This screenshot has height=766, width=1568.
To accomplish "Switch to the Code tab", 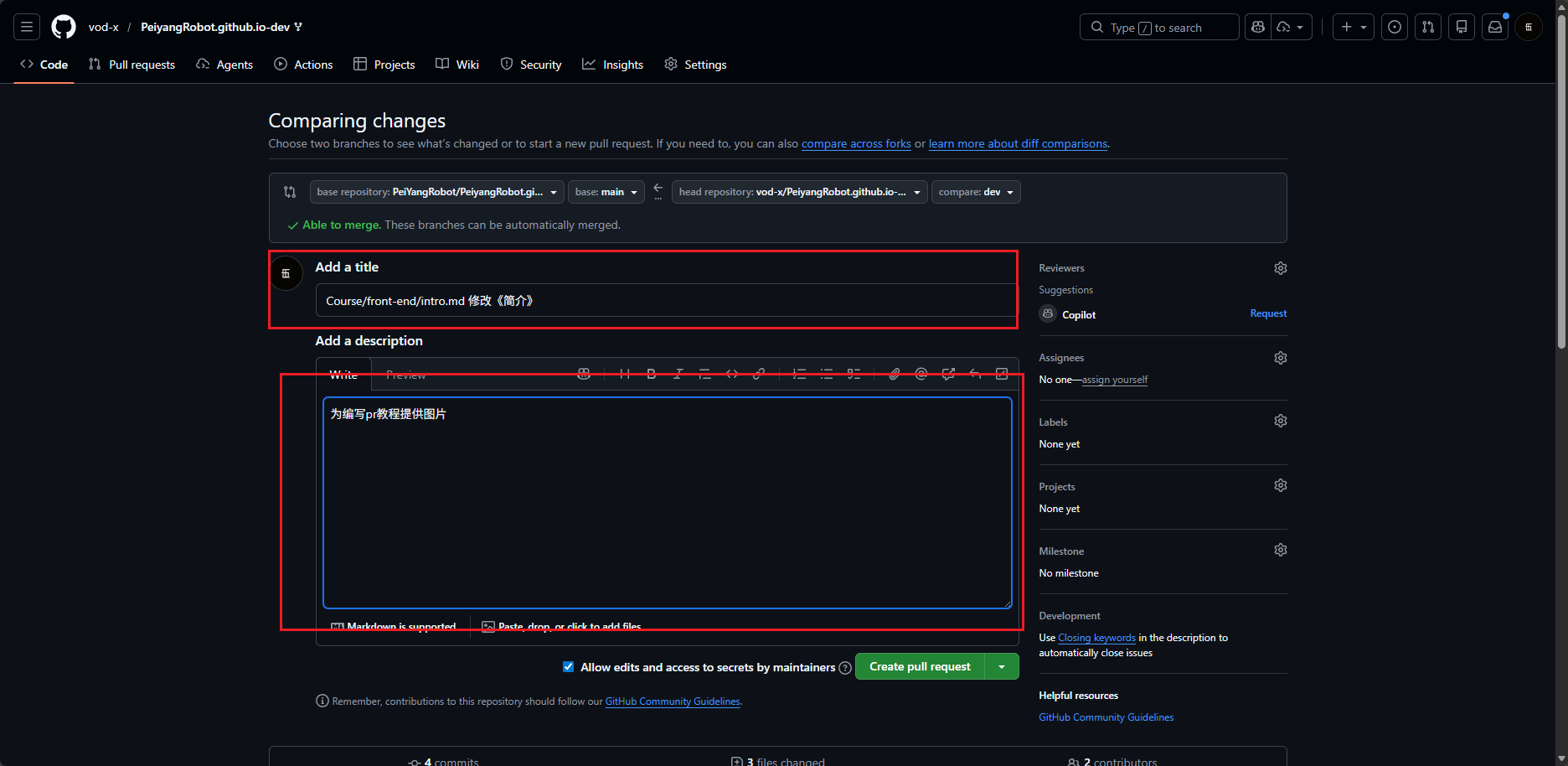I will 44,65.
